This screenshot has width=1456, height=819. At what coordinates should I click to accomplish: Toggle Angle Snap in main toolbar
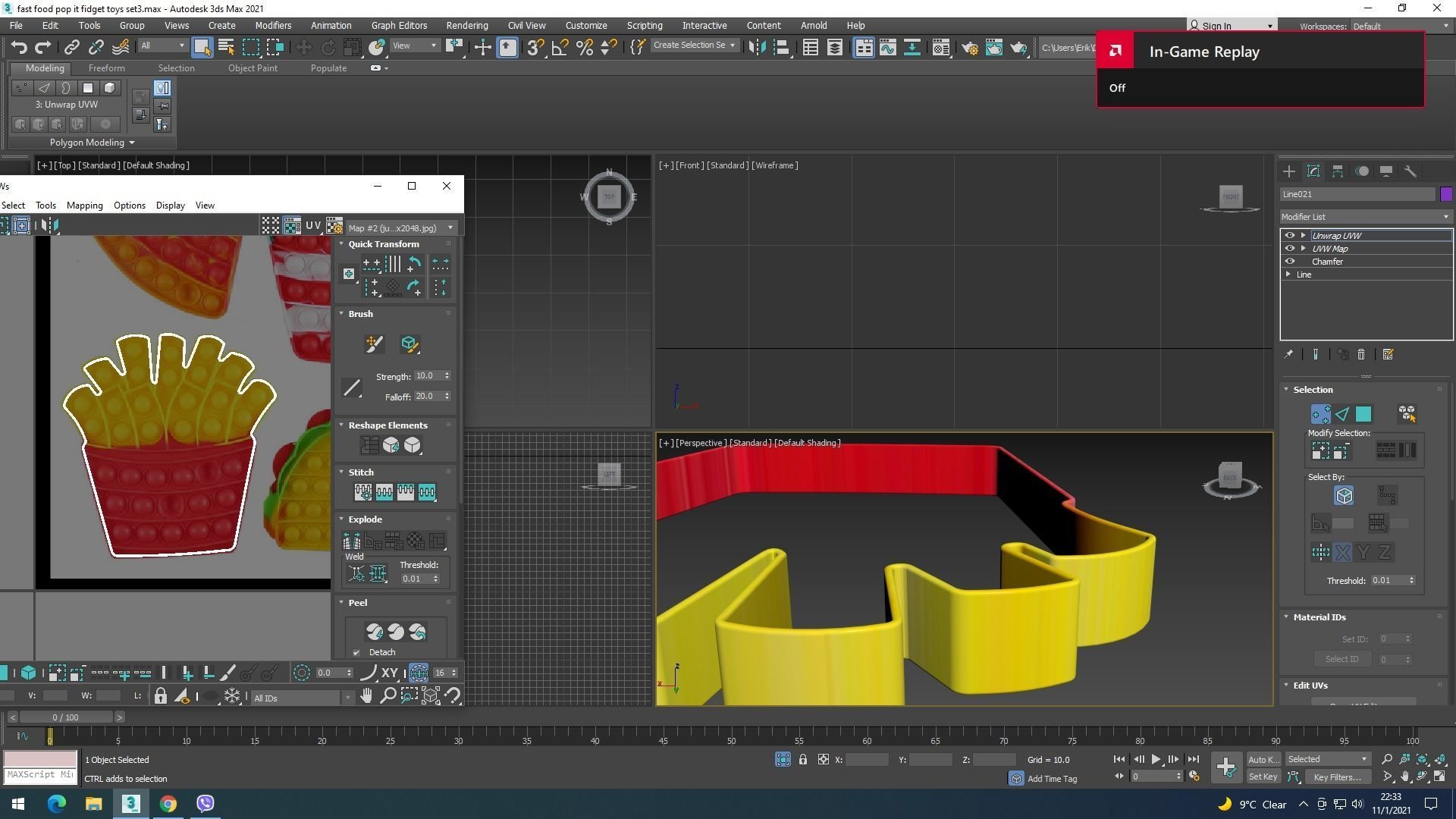pos(560,48)
